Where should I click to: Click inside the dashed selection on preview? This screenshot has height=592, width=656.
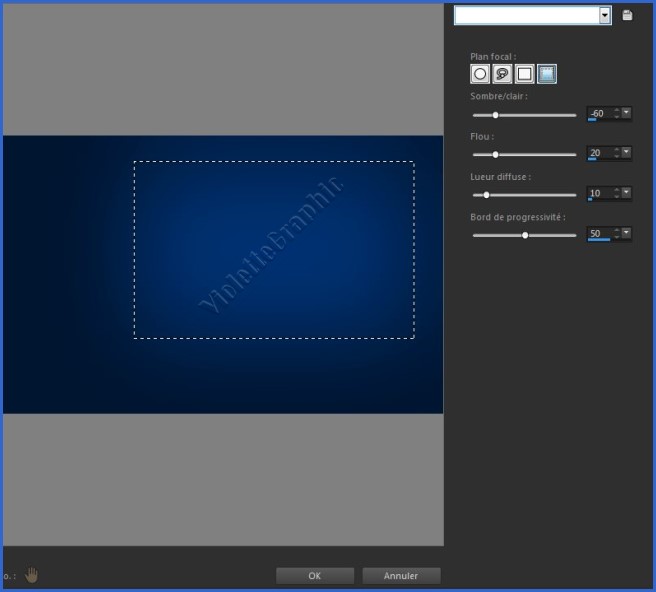pyautogui.click(x=273, y=249)
